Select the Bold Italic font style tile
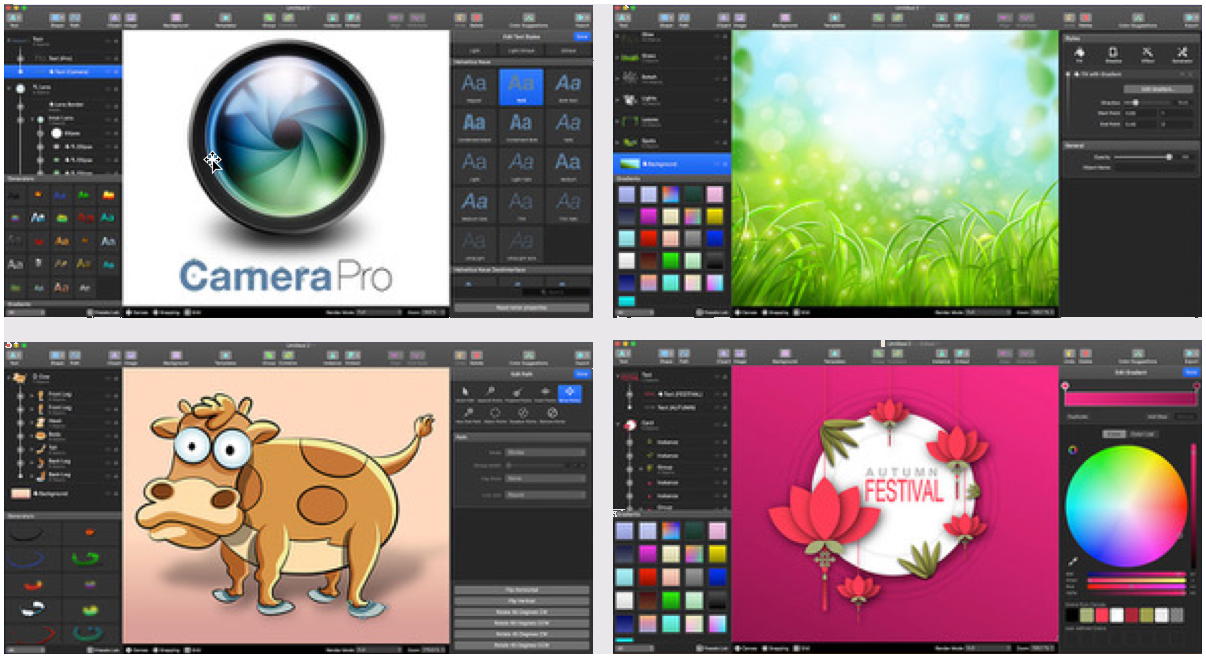 click(569, 87)
